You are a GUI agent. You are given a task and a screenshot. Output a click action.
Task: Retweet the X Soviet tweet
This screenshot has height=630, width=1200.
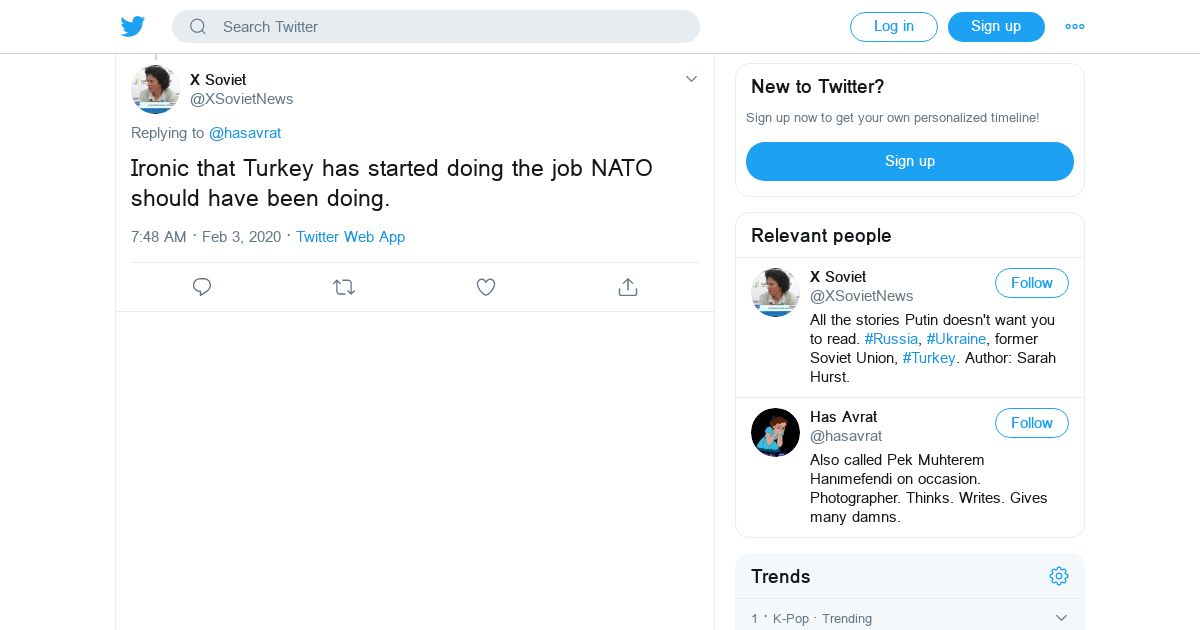coord(344,287)
